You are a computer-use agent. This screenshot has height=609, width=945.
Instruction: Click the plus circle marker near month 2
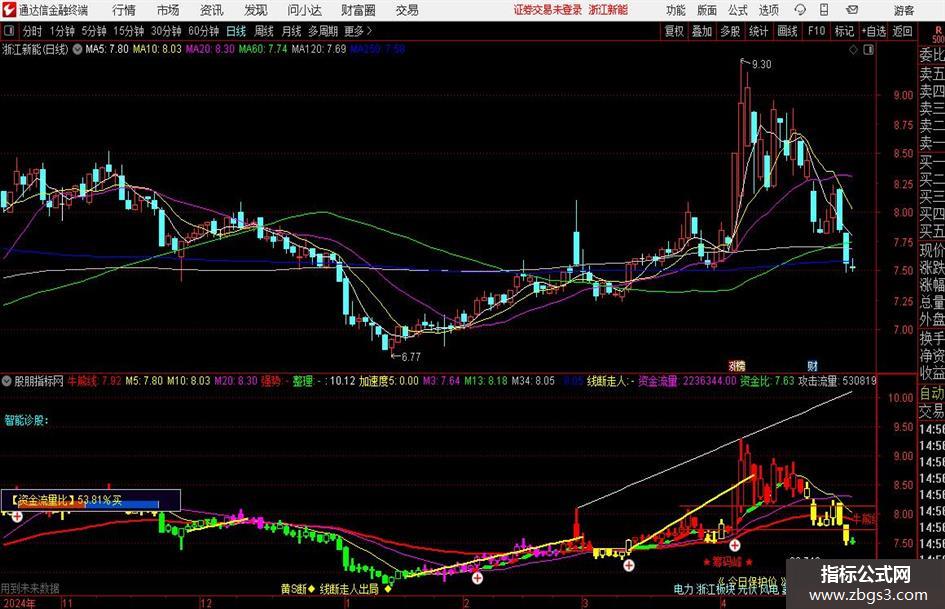tap(477, 578)
